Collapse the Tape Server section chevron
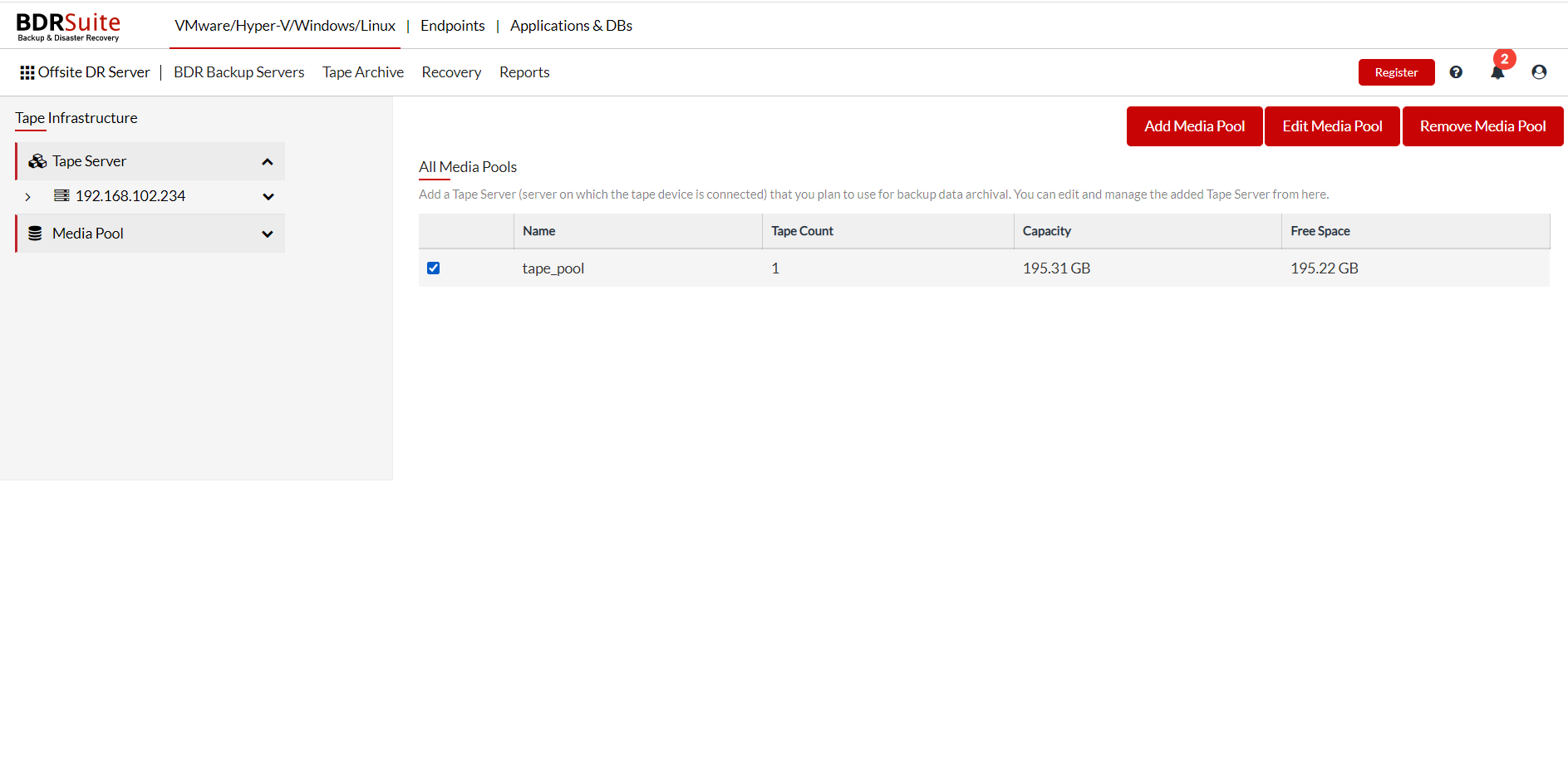 tap(268, 162)
